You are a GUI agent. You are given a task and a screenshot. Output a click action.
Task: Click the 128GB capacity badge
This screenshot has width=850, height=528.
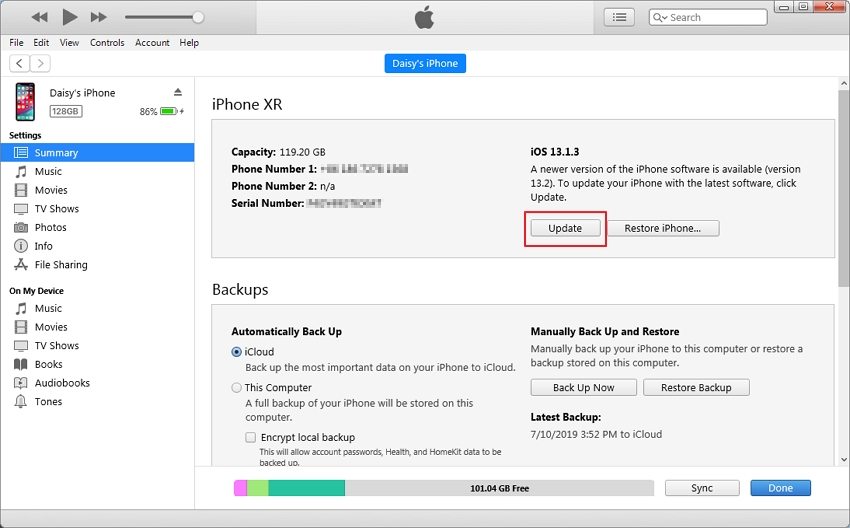66,111
